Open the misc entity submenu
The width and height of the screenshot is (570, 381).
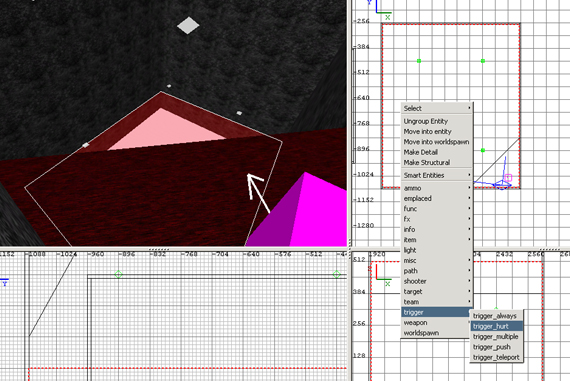(437, 261)
